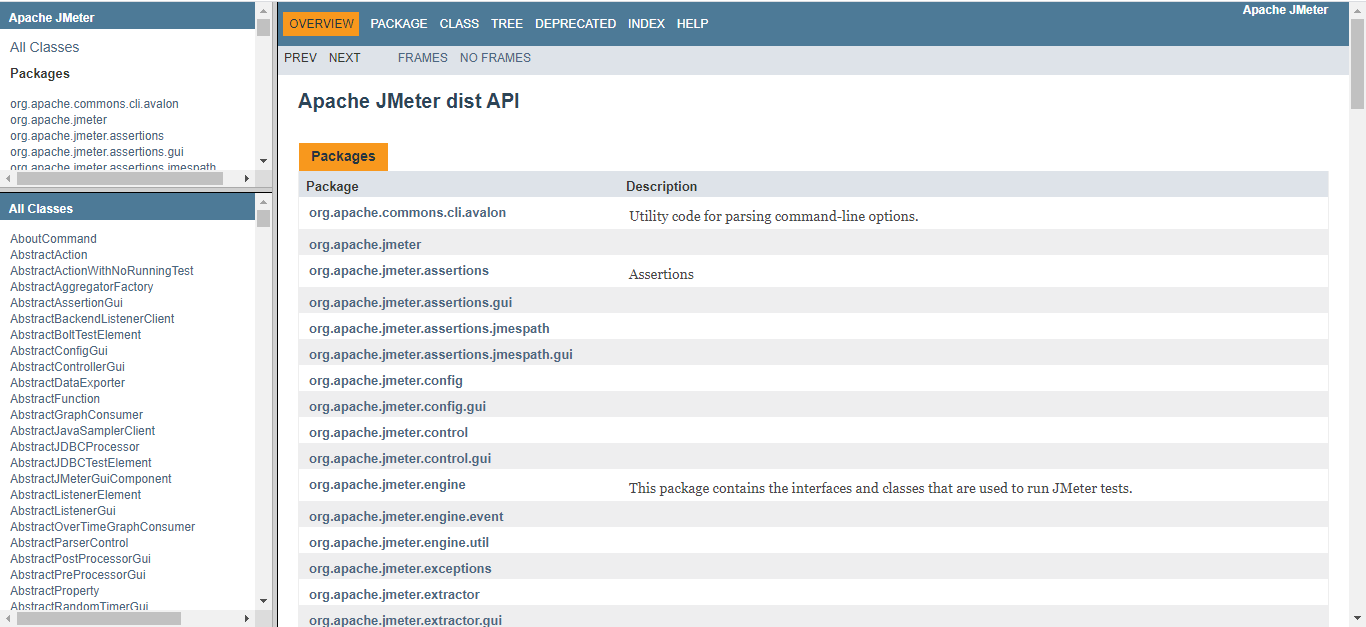Screen dimensions: 1366x627
Task: Open org.apache.jmeter.extractor.gui package link
Action: click(x=405, y=620)
